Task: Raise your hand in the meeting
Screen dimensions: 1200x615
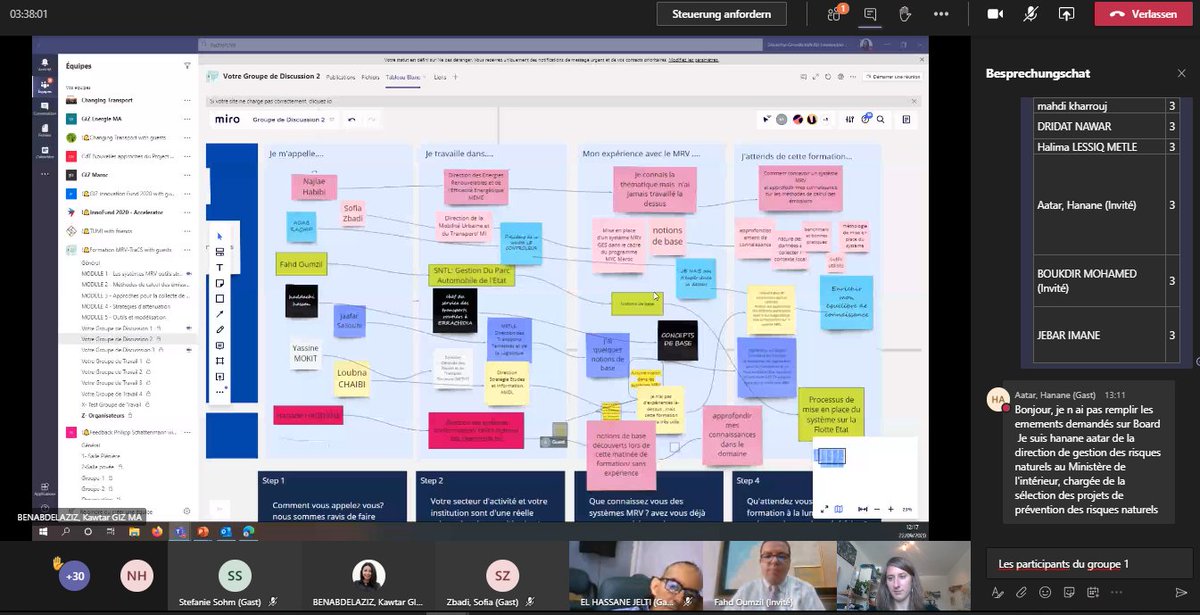Action: 905,14
